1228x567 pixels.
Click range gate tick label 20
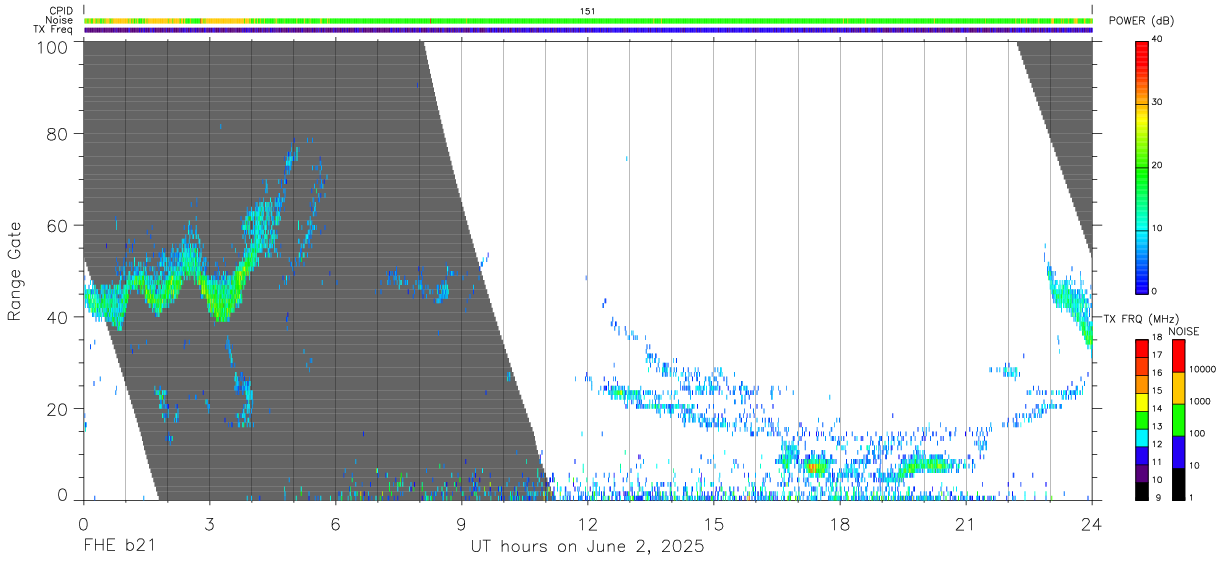click(x=57, y=409)
